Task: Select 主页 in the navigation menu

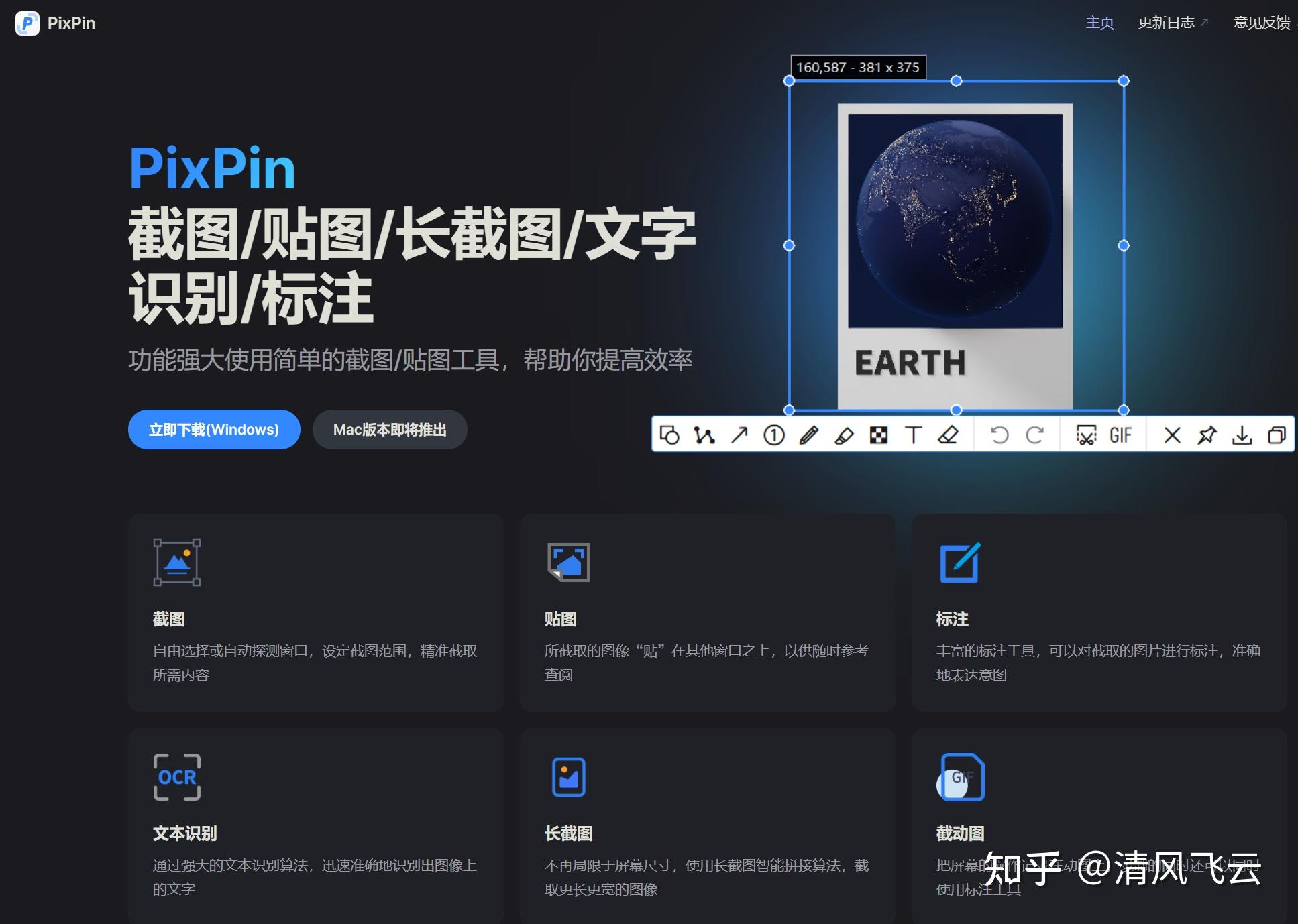Action: coord(1099,22)
